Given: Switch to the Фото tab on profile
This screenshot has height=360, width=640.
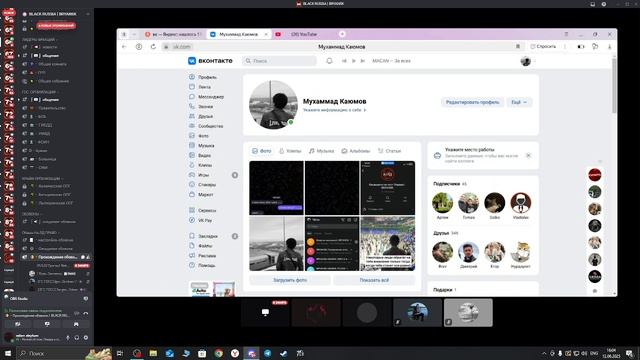Looking at the screenshot, I should (262, 151).
